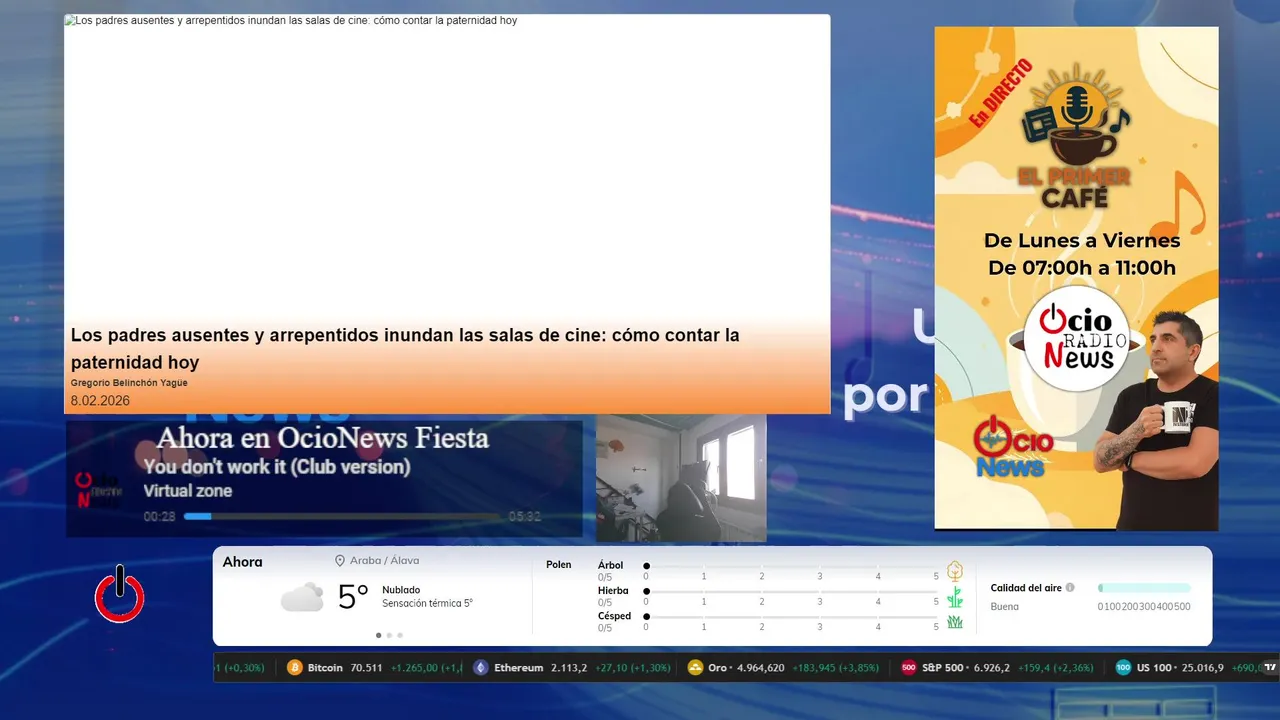Click the Ocio Radio News circular logo

(x=1077, y=339)
